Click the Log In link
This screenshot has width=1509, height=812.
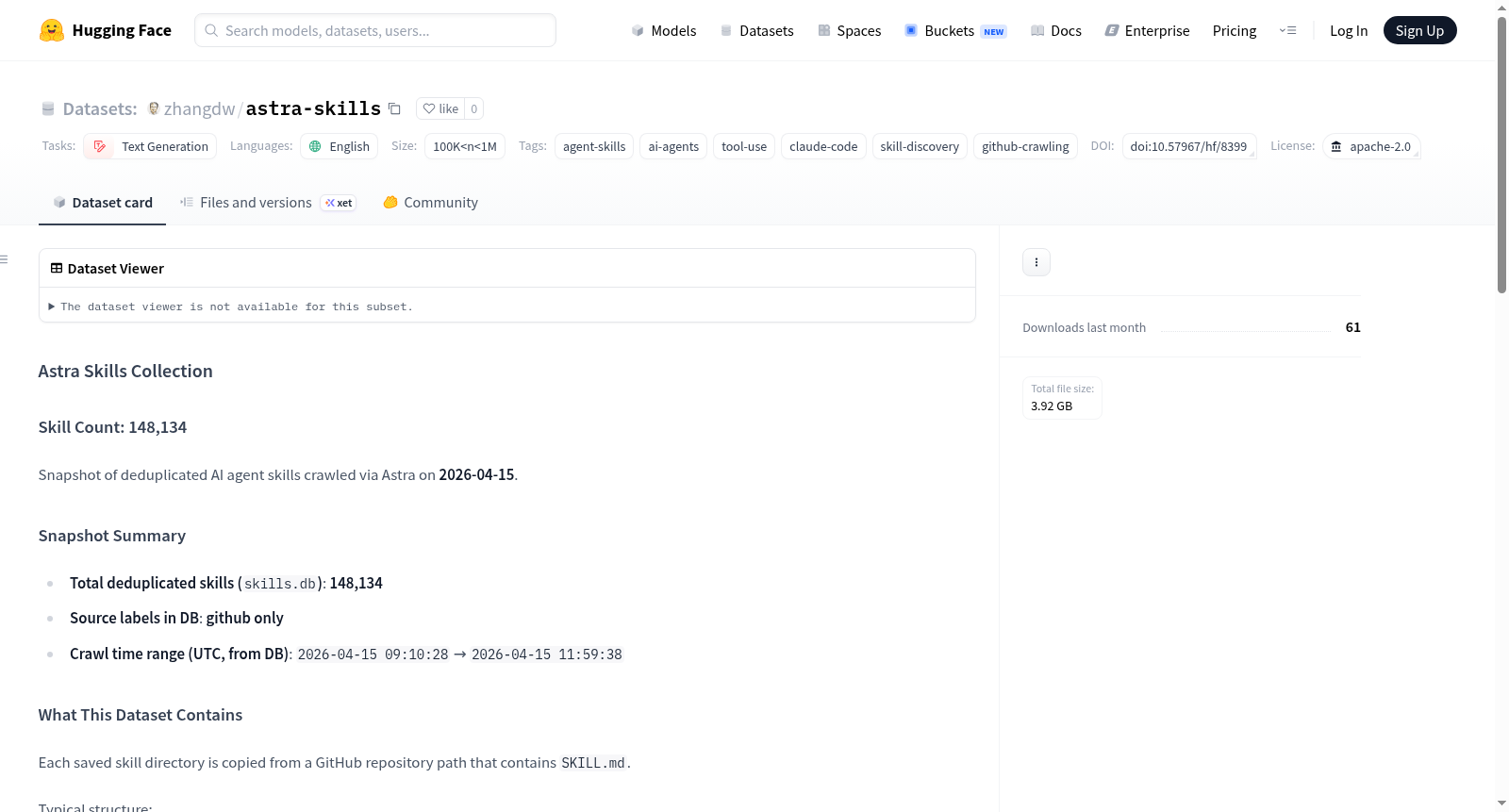(1349, 30)
